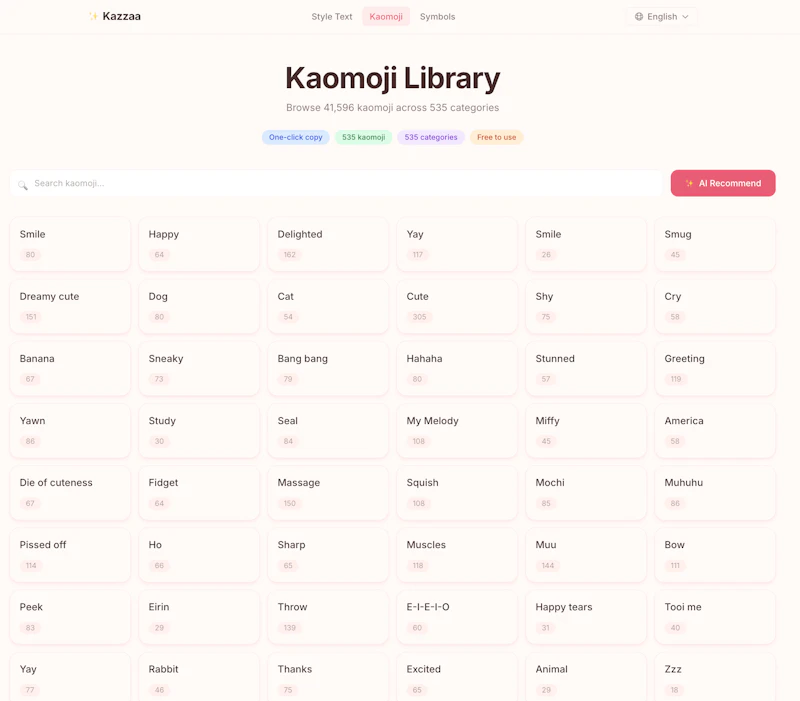Open the Mochi category card
800x701 pixels.
pos(586,493)
